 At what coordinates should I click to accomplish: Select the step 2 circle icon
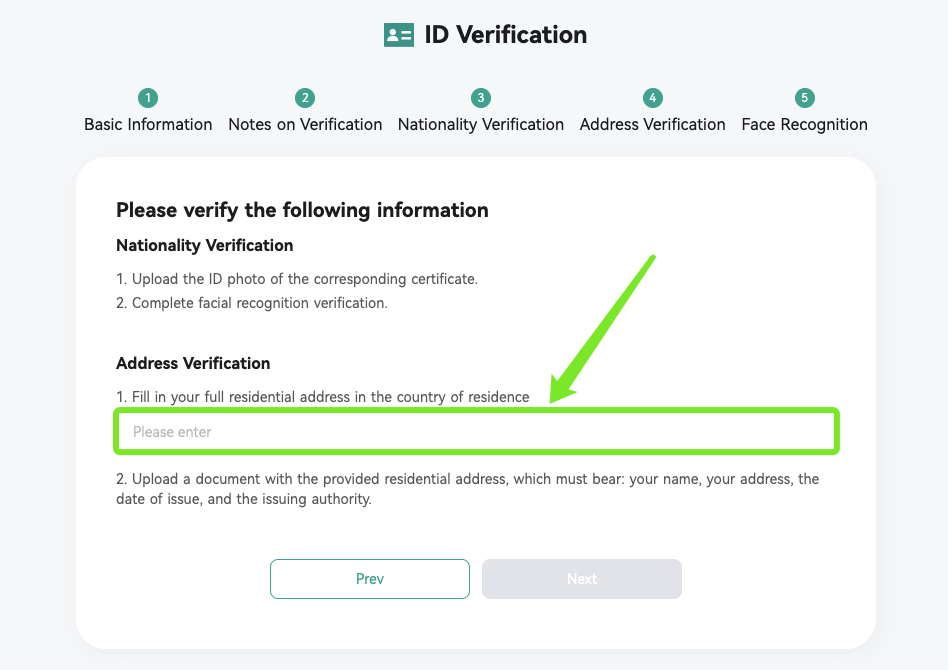tap(305, 98)
